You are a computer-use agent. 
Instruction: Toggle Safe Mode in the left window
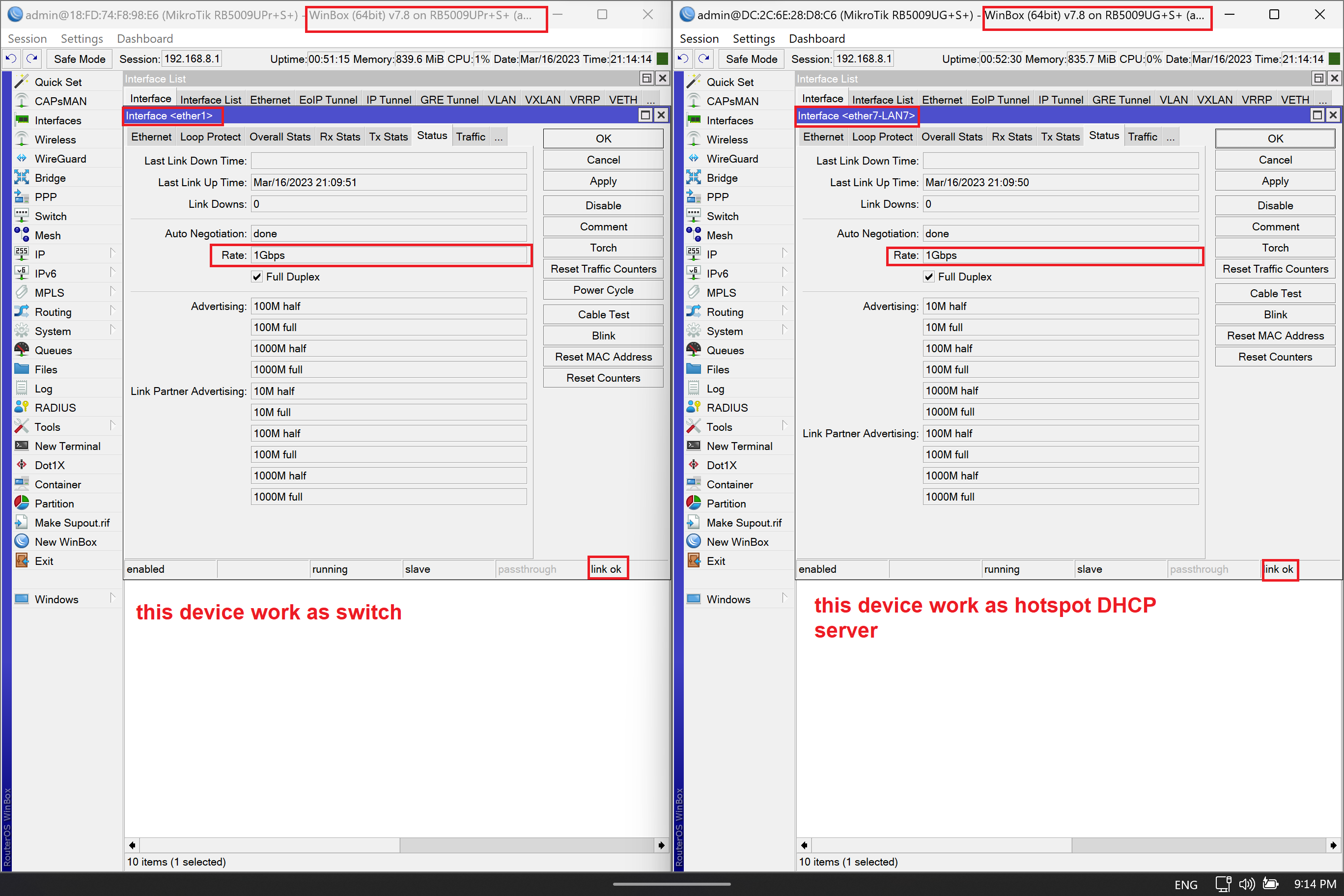80,59
